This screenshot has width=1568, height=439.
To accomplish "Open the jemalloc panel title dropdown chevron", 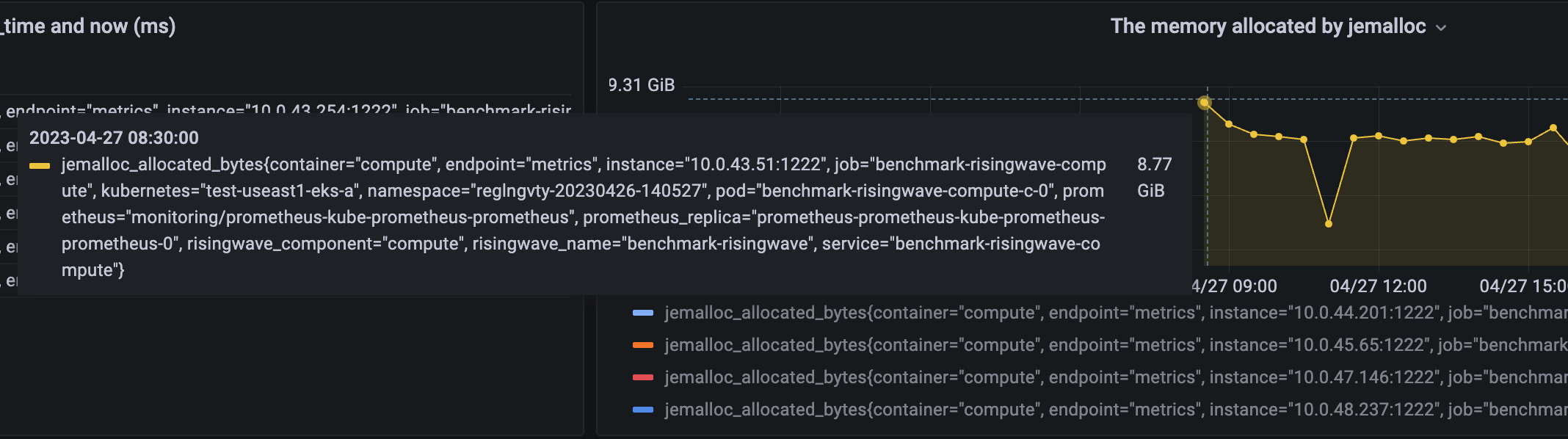I will coord(1441,28).
